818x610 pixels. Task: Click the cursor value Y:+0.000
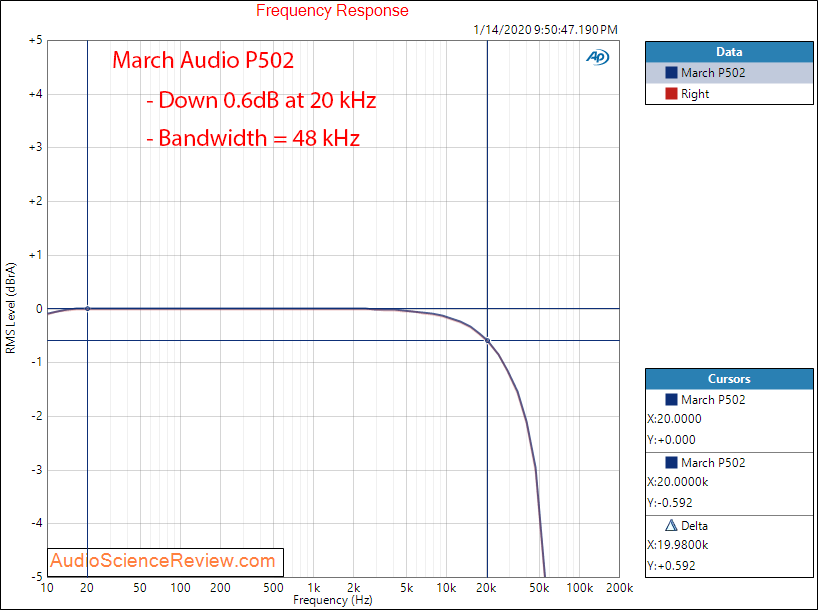tap(671, 440)
